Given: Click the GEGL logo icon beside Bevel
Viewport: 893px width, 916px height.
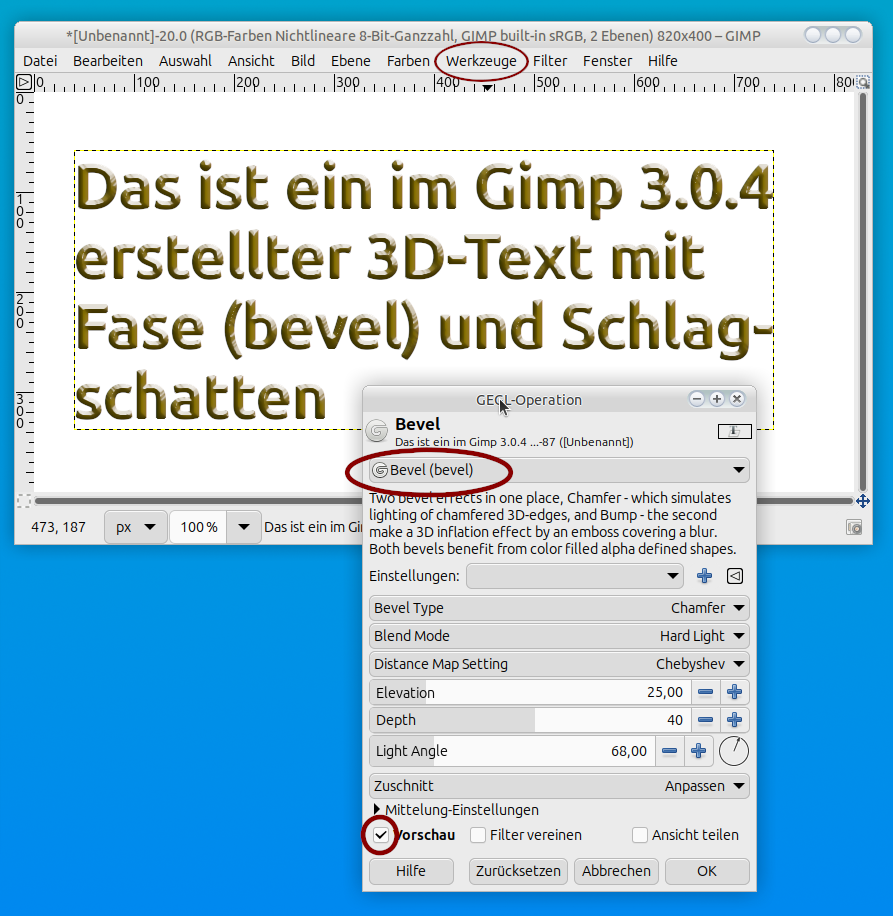Looking at the screenshot, I should pos(377,431).
